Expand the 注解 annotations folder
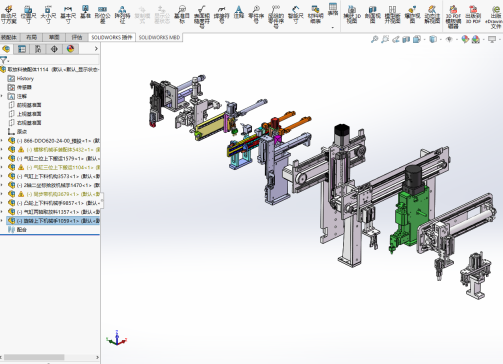 pyautogui.click(x=2, y=96)
